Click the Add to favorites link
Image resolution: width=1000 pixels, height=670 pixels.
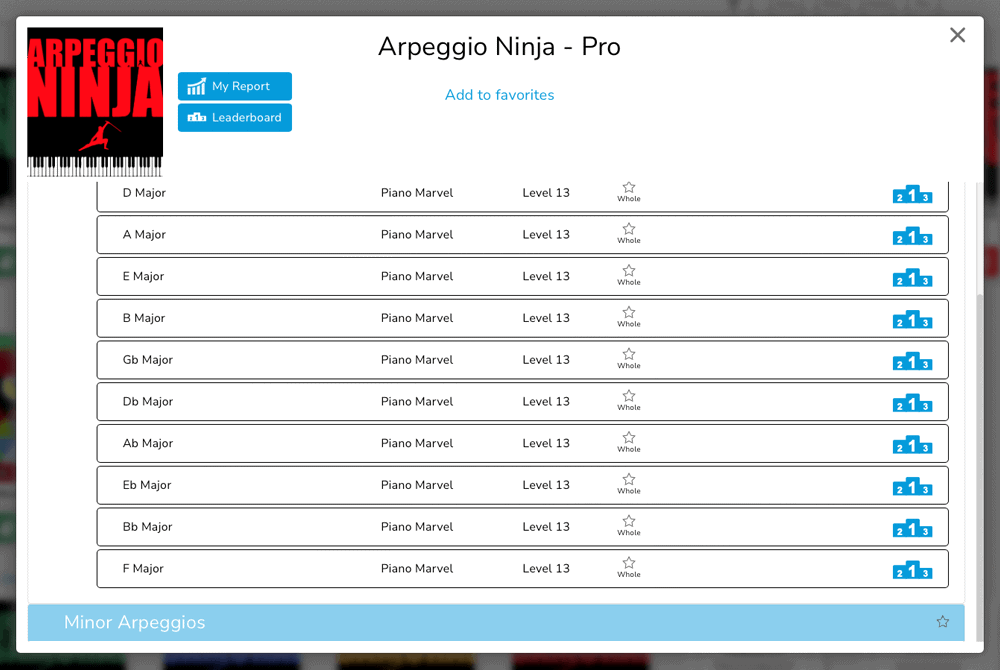click(499, 95)
